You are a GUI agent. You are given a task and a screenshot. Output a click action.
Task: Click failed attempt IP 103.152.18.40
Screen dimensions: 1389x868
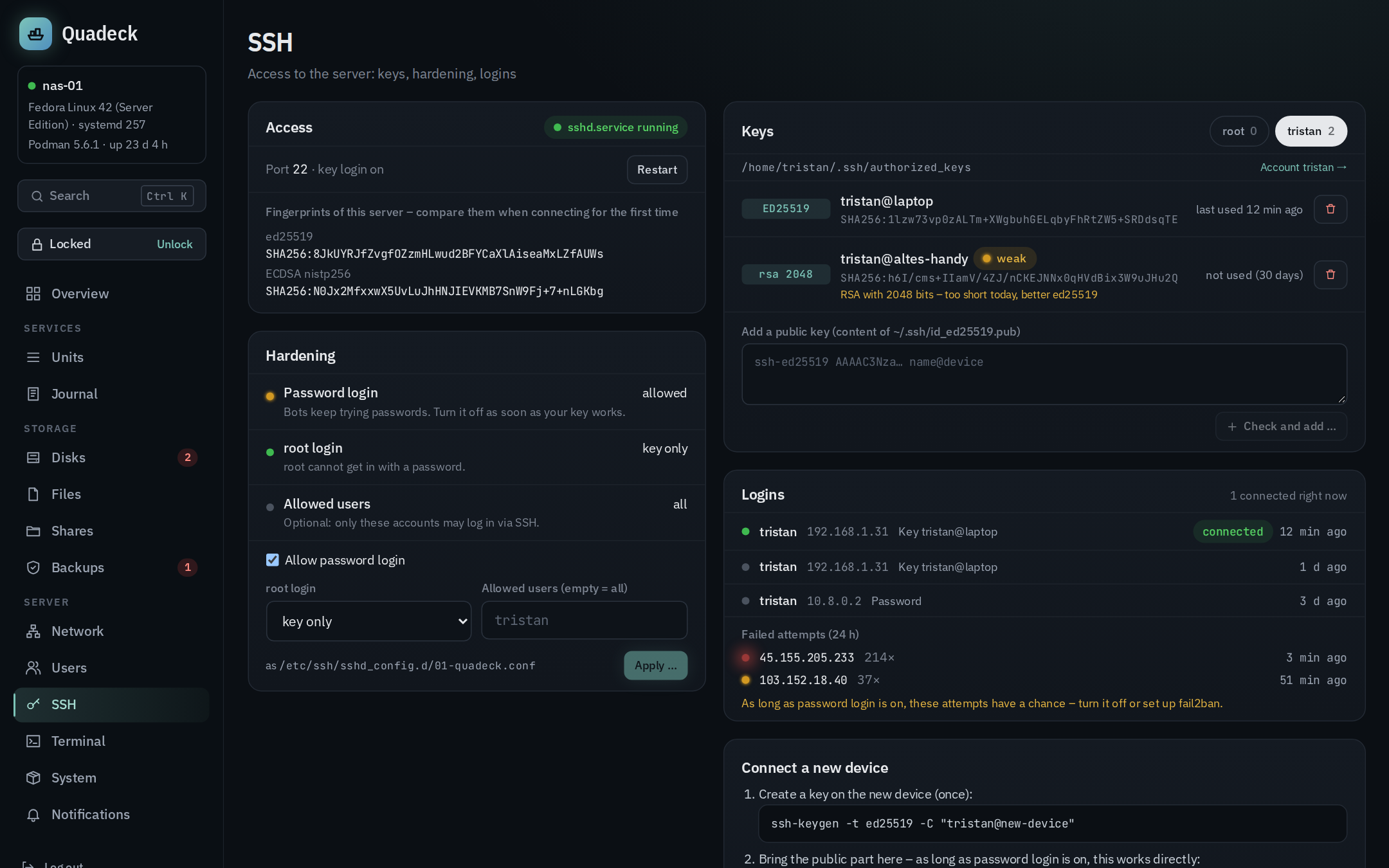(803, 680)
